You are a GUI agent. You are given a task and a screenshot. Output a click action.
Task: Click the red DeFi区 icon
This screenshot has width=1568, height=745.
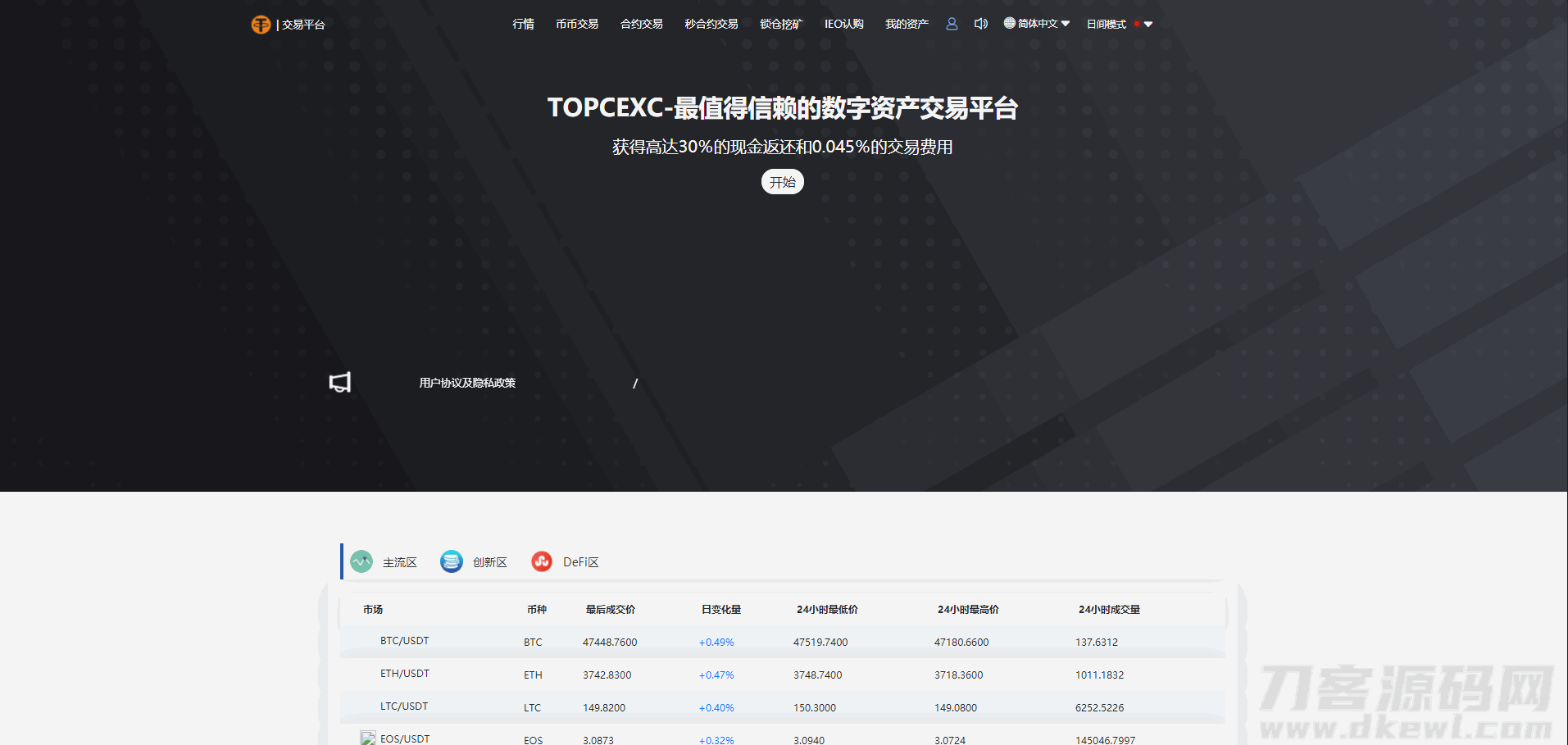point(542,561)
